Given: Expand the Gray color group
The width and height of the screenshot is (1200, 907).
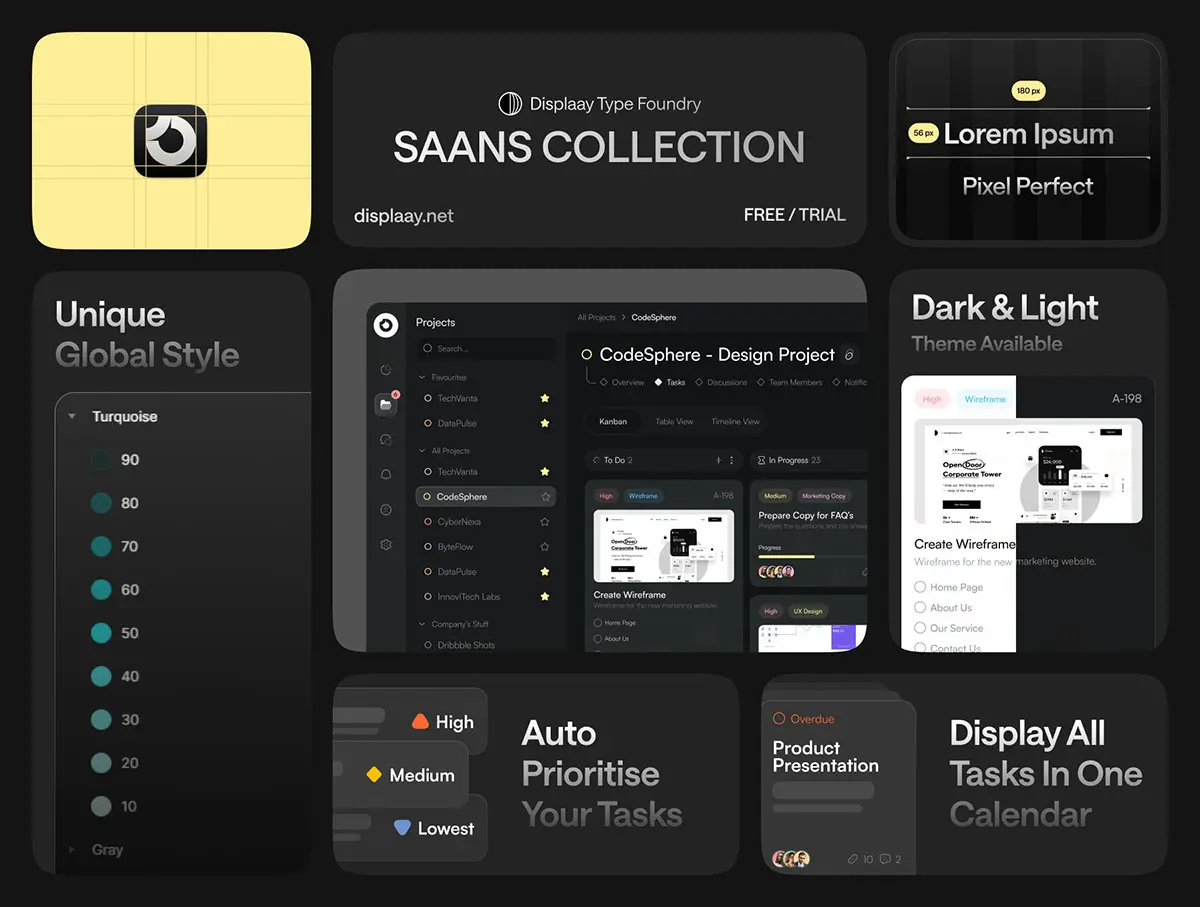Looking at the screenshot, I should click(72, 850).
